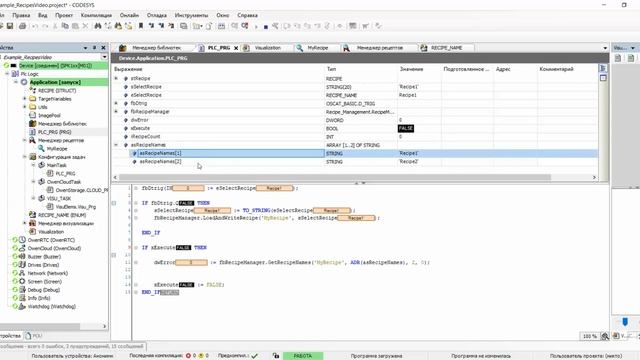Switch to the RECIPE_NAME editor tab
640x360 pixels.
[447, 48]
